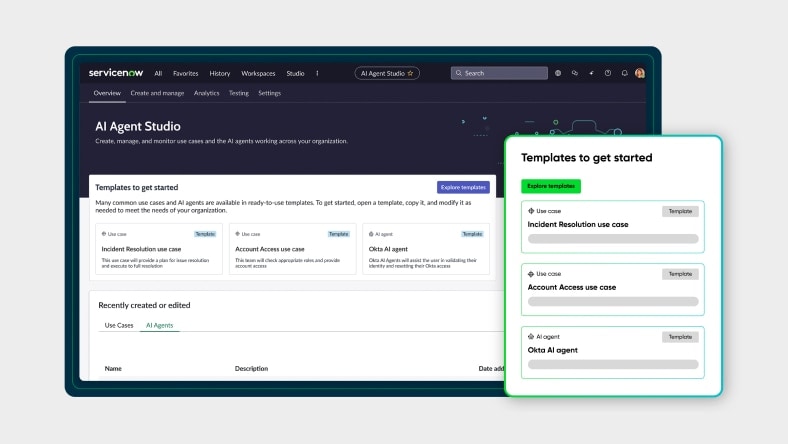
Task: Open the three-dot more menu in header
Action: coord(318,73)
